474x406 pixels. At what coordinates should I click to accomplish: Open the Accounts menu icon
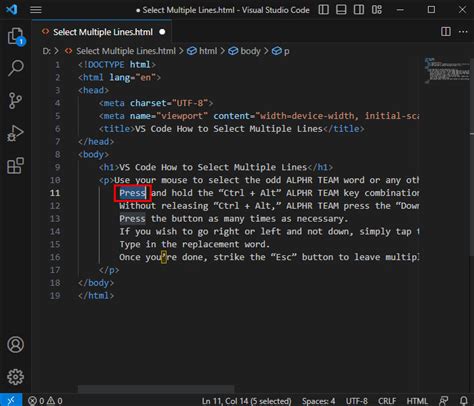(x=15, y=344)
